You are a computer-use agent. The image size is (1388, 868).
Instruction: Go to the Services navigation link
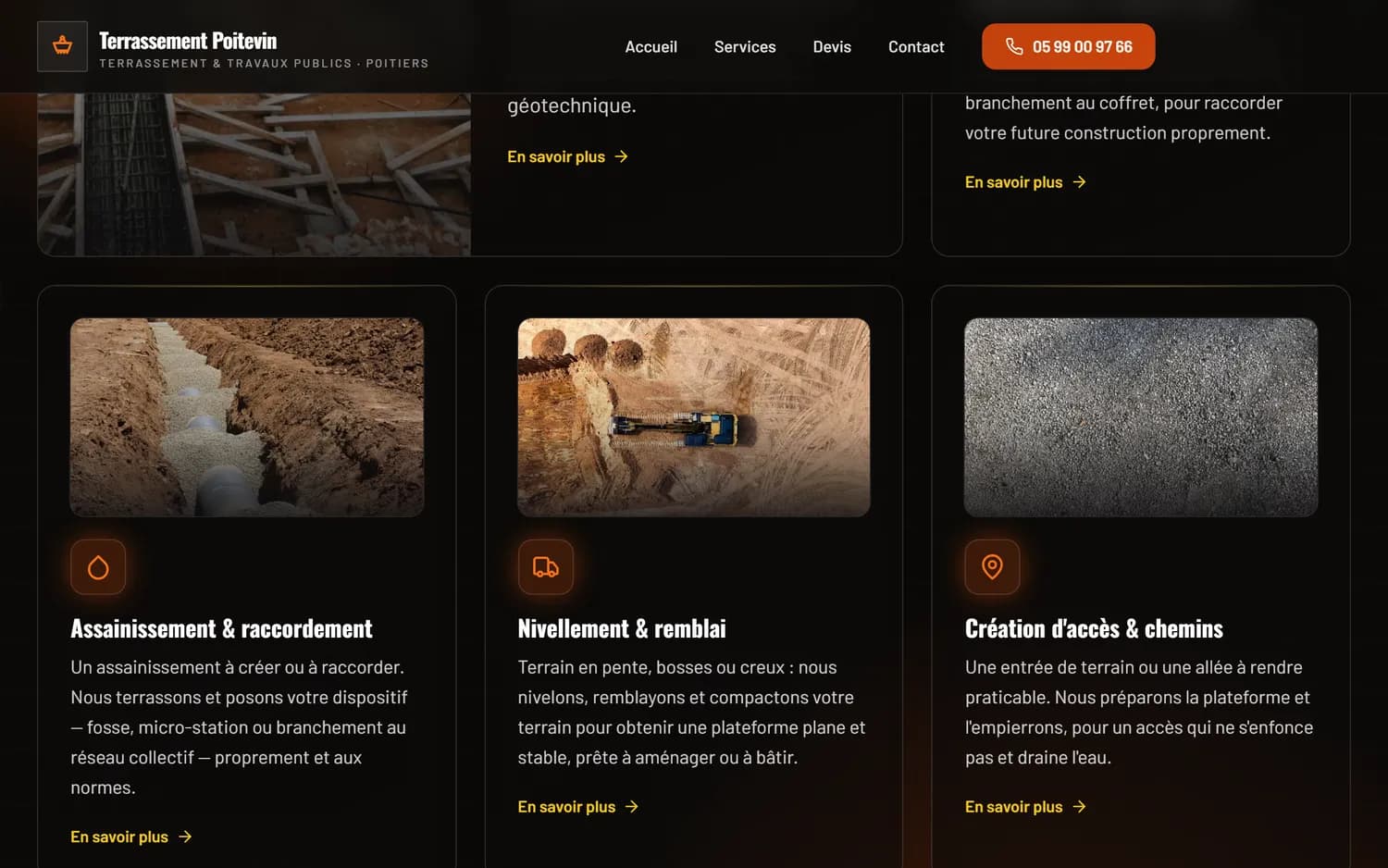pos(745,46)
